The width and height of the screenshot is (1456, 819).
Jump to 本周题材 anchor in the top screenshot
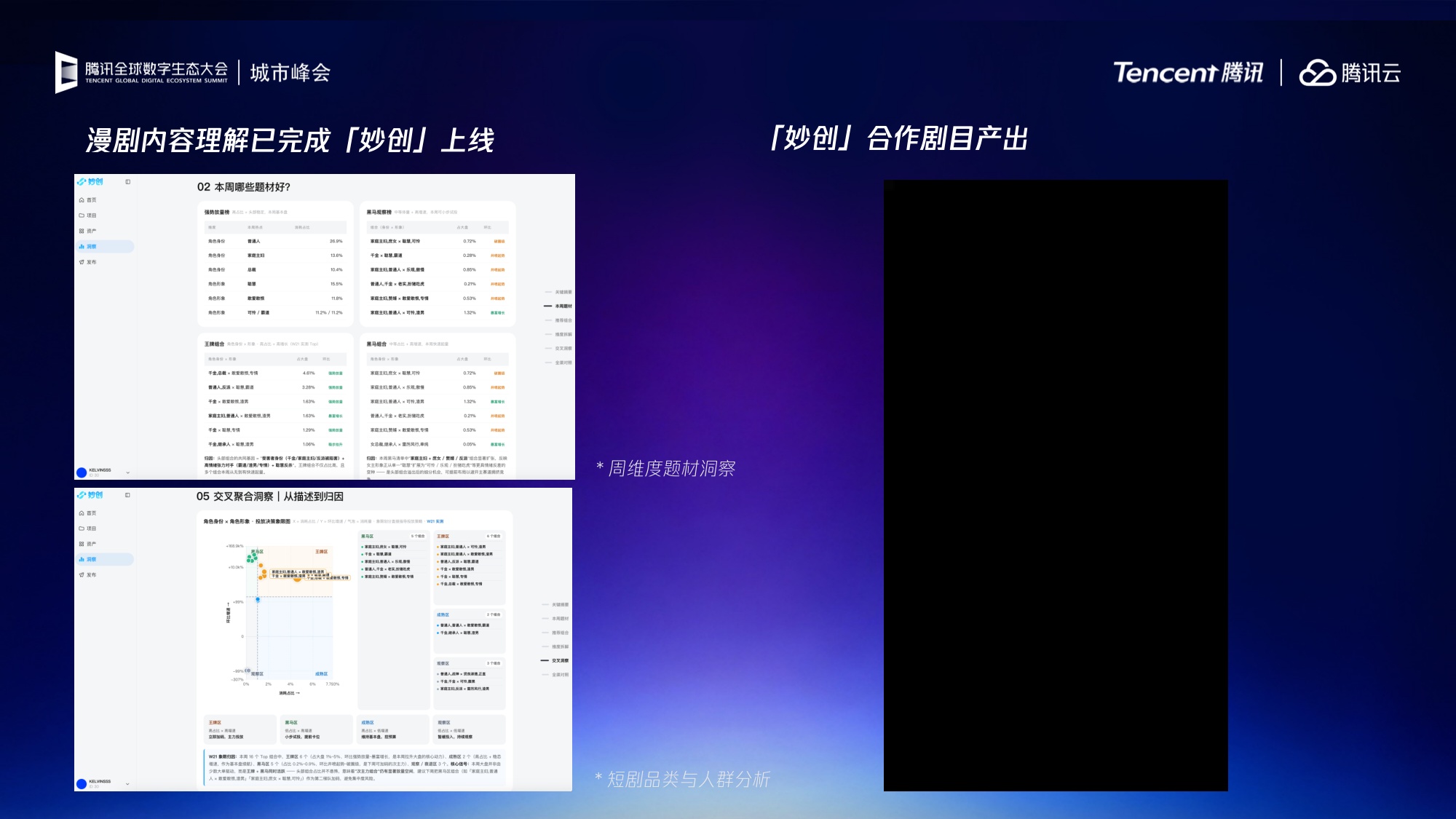[x=558, y=306]
